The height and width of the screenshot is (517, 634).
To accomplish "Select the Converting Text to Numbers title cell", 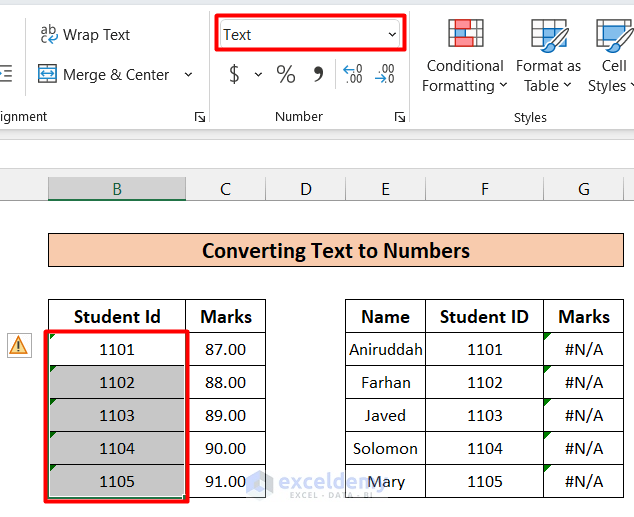I will (336, 250).
